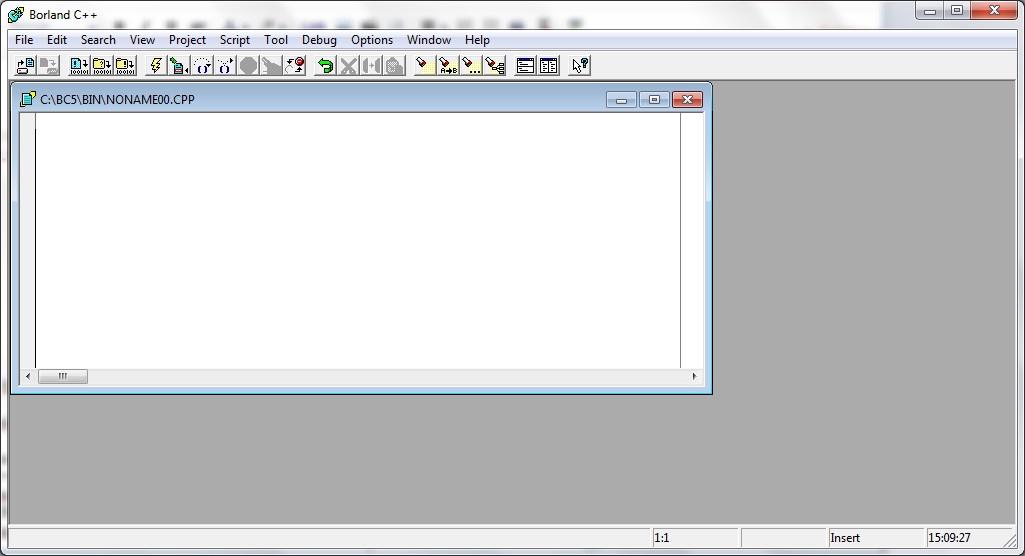Toggle breakpoint with the red stop-sign icon
The height and width of the screenshot is (556, 1025).
click(295, 65)
